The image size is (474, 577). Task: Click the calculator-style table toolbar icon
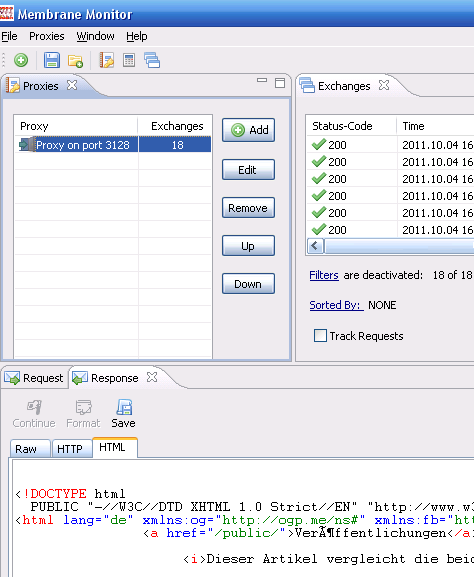pos(129,60)
